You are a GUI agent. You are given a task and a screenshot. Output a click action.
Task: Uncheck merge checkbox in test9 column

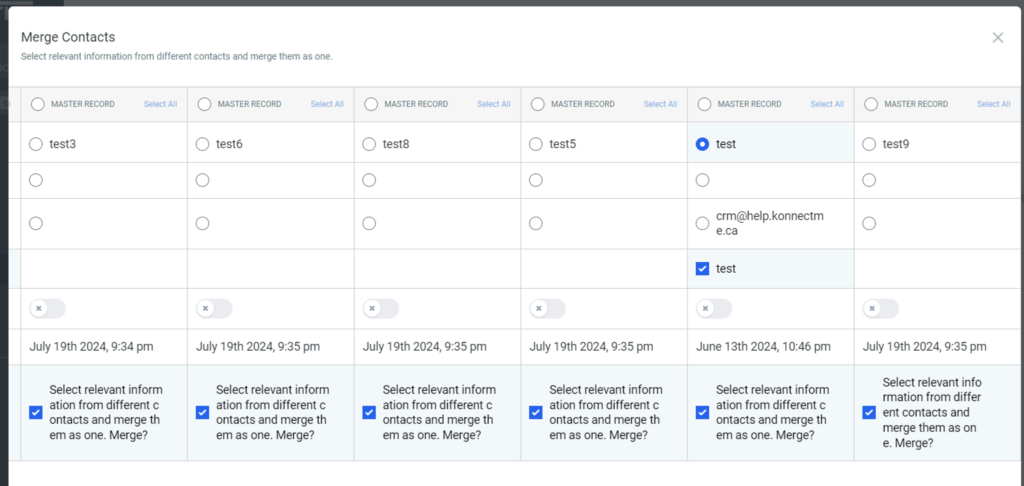(x=870, y=412)
